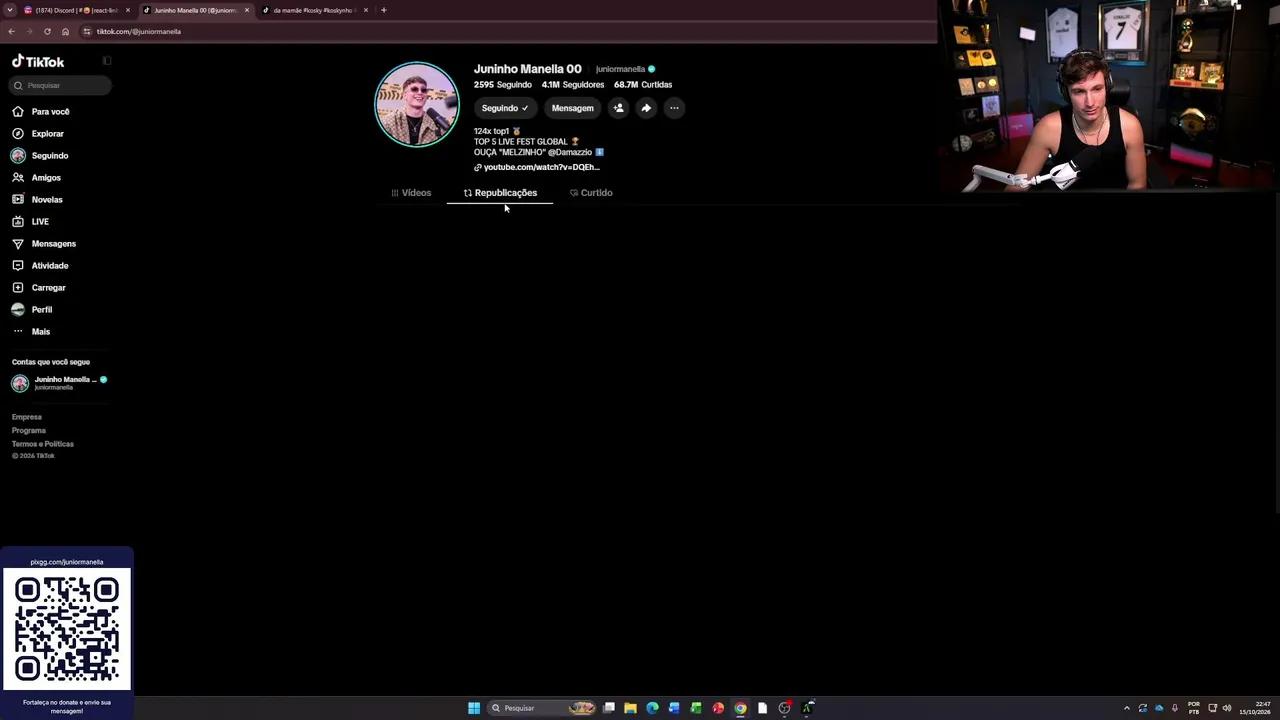Close the Juninho Manella browser tab
Screen dimensions: 1280x720
(247, 10)
